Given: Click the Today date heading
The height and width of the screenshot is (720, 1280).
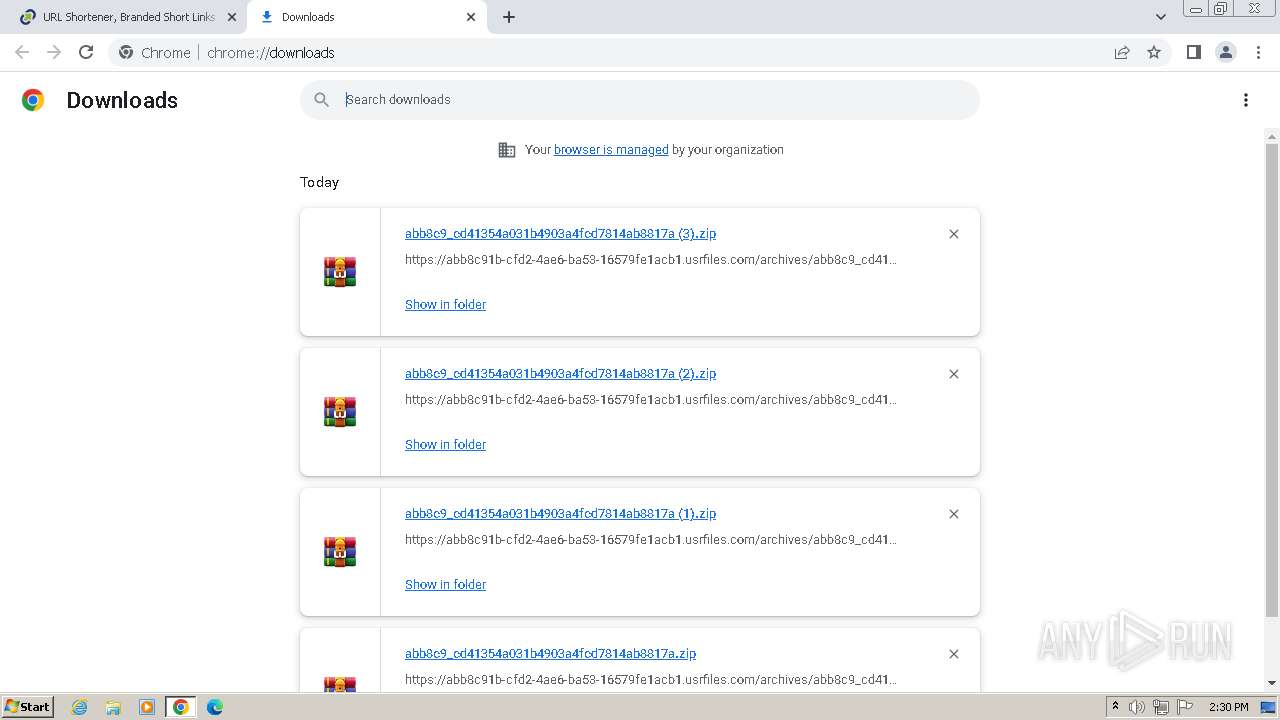Looking at the screenshot, I should (319, 182).
